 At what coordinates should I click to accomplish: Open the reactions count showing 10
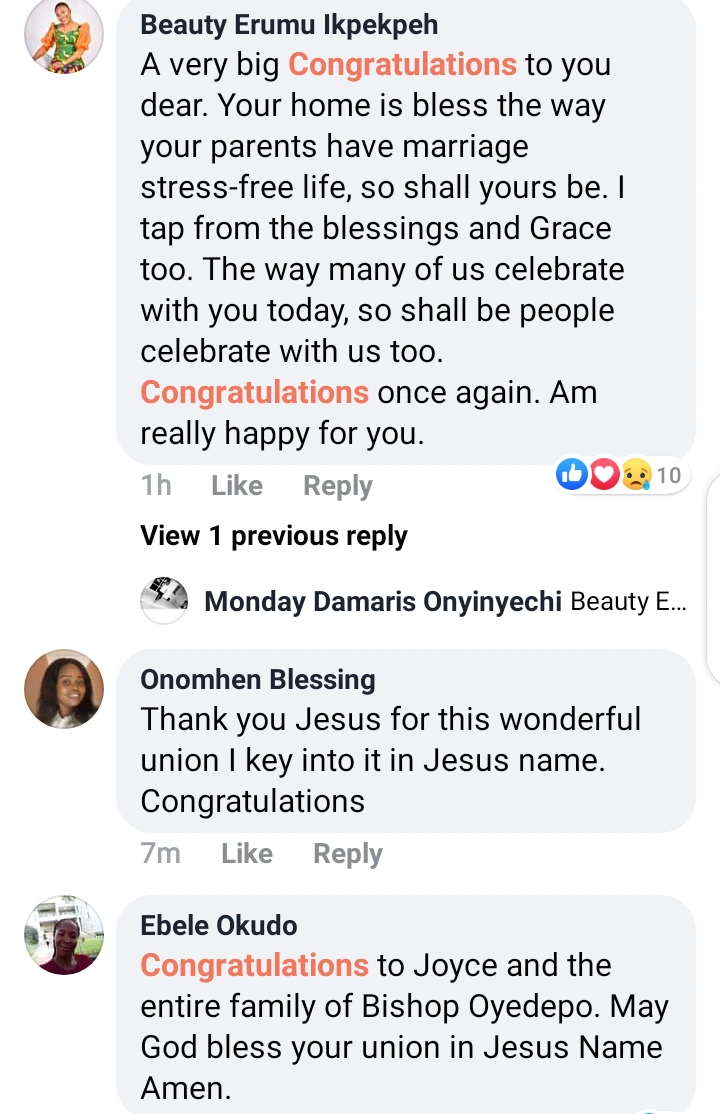coord(669,476)
